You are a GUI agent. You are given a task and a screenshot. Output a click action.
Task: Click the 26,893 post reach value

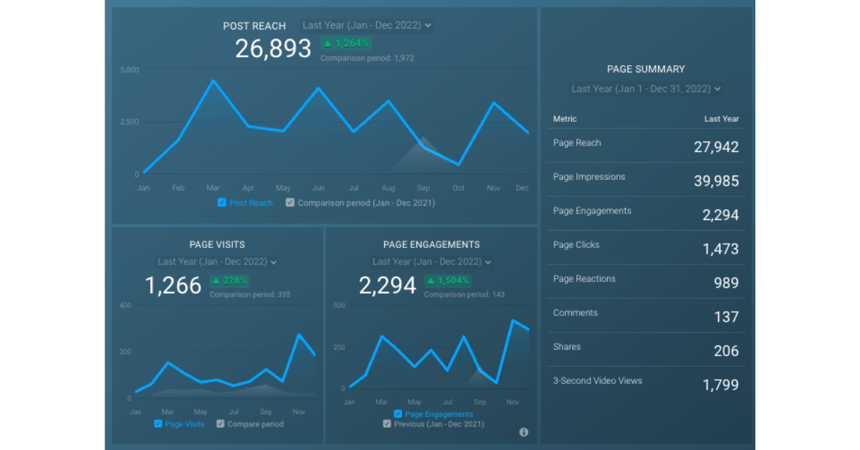click(x=273, y=48)
